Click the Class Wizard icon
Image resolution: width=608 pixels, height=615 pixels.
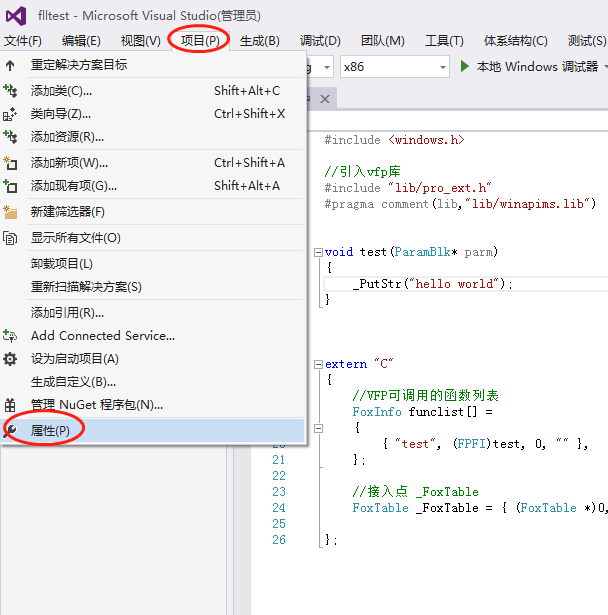pyautogui.click(x=10, y=114)
